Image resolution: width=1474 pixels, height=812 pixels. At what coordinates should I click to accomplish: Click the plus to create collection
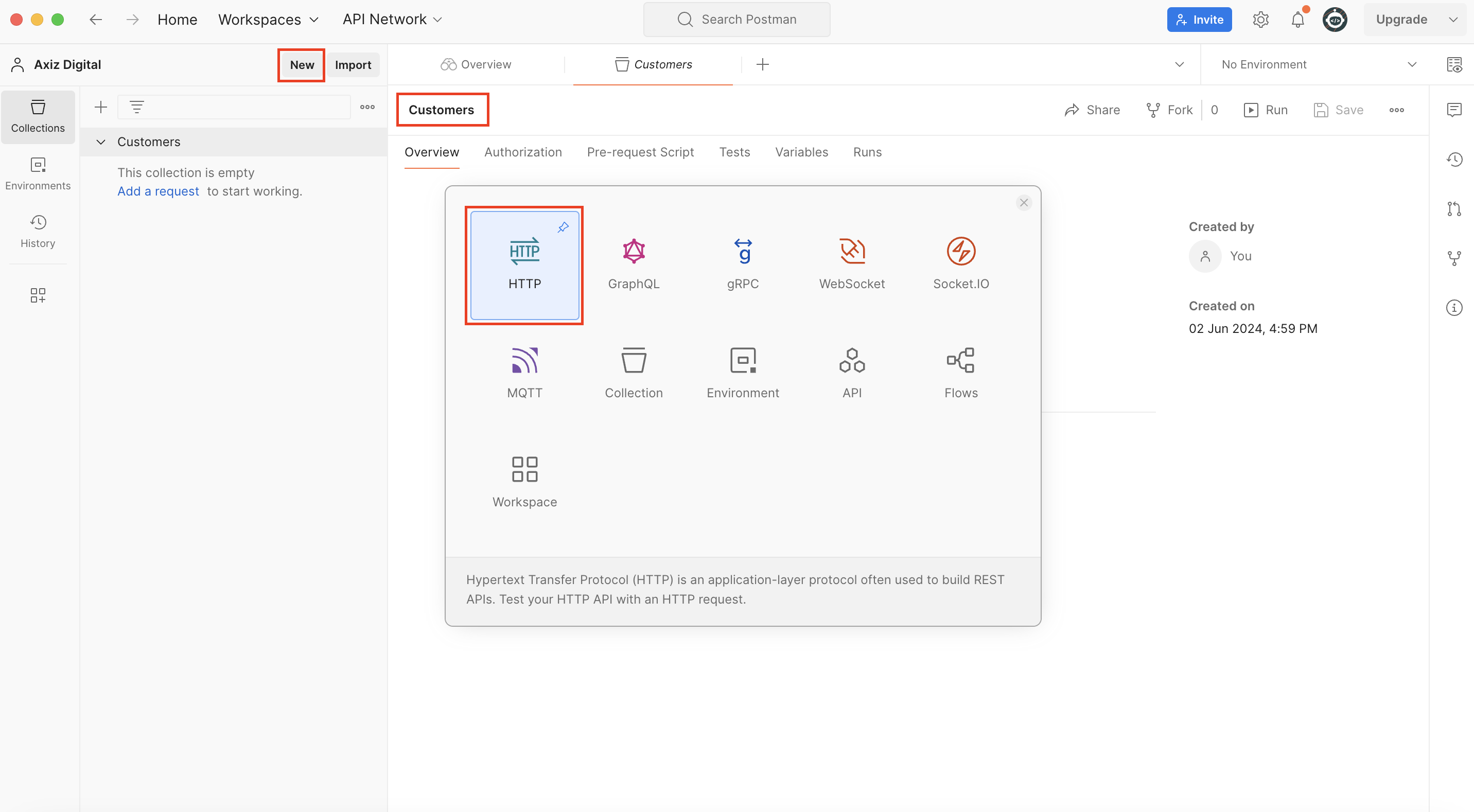pyautogui.click(x=101, y=107)
